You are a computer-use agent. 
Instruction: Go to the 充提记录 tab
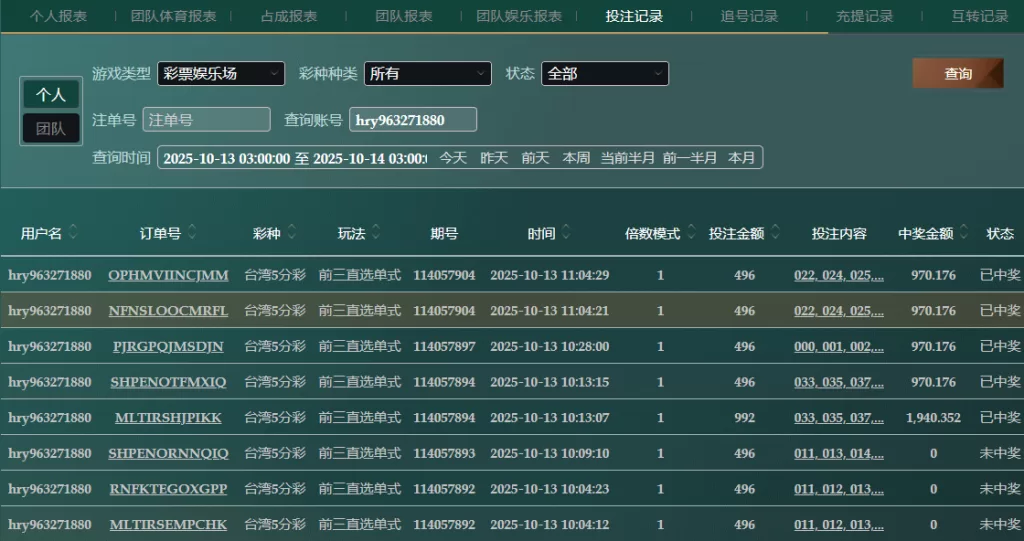point(864,16)
